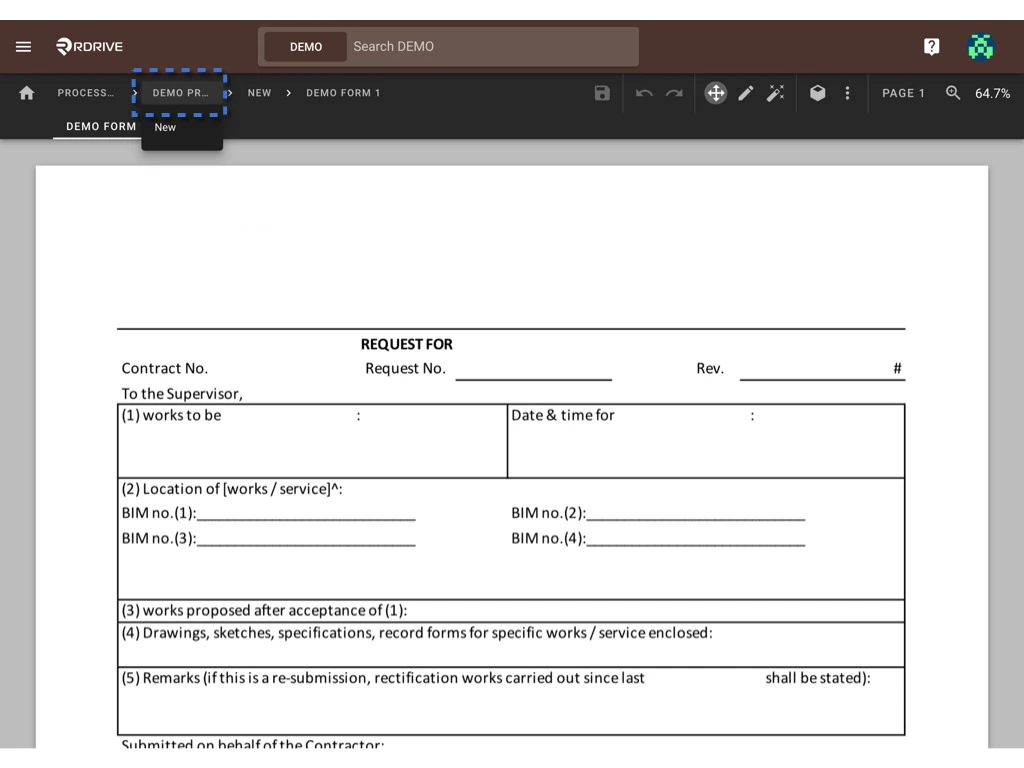This screenshot has width=1024, height=768.
Task: Undo the last action
Action: 643,93
